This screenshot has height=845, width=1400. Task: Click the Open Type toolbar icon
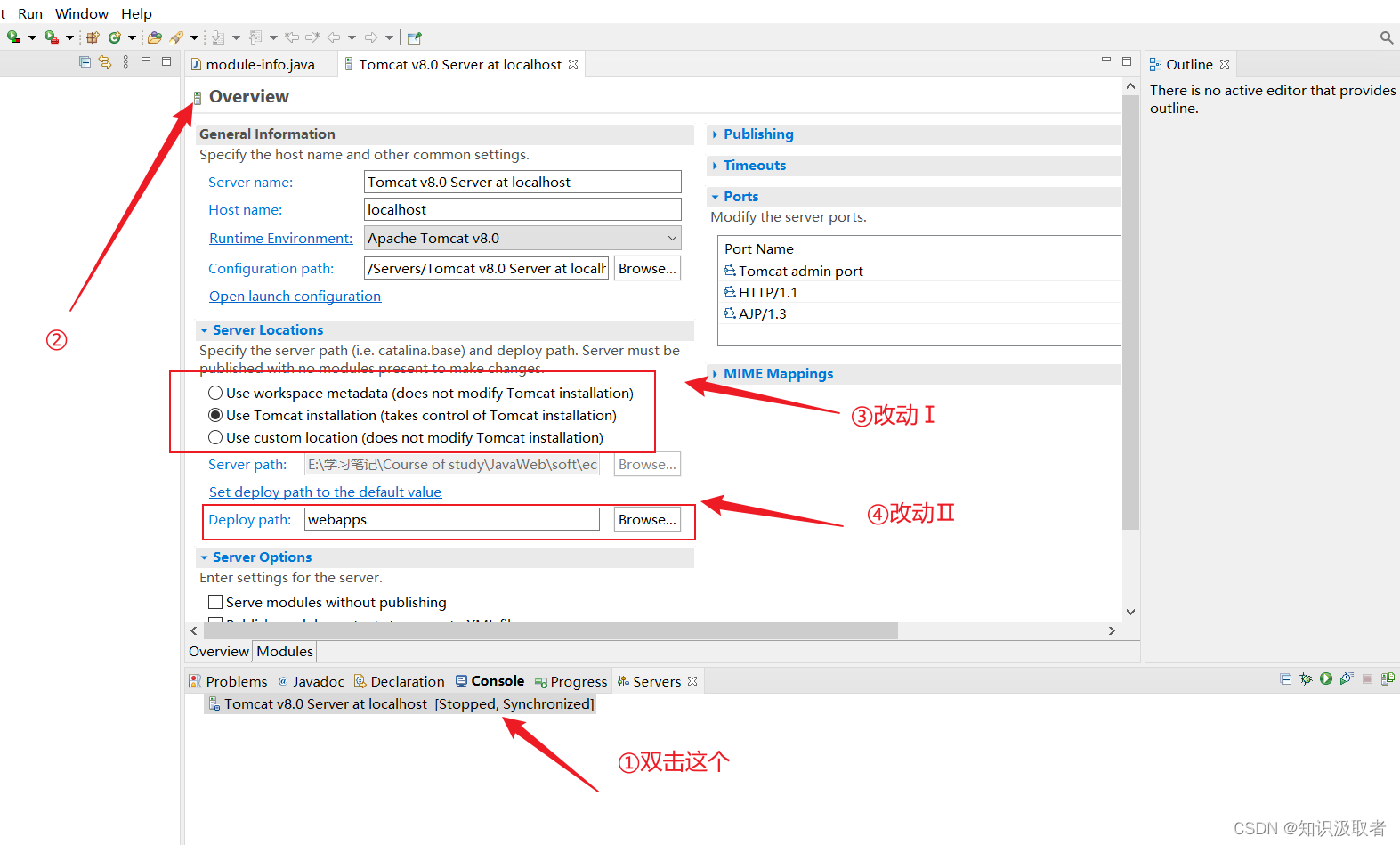coord(155,37)
